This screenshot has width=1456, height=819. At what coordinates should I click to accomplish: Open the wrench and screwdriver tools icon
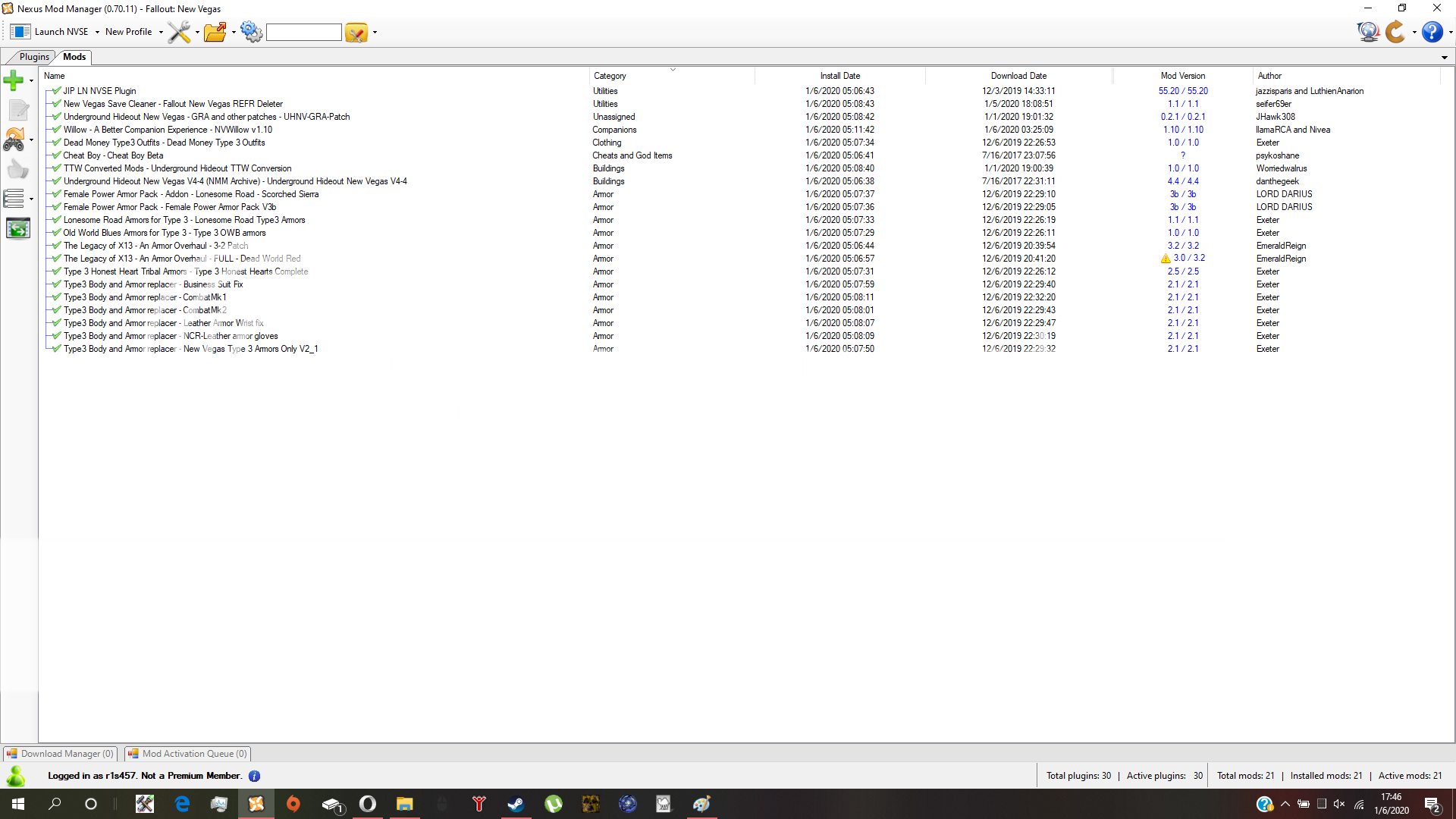coord(179,32)
